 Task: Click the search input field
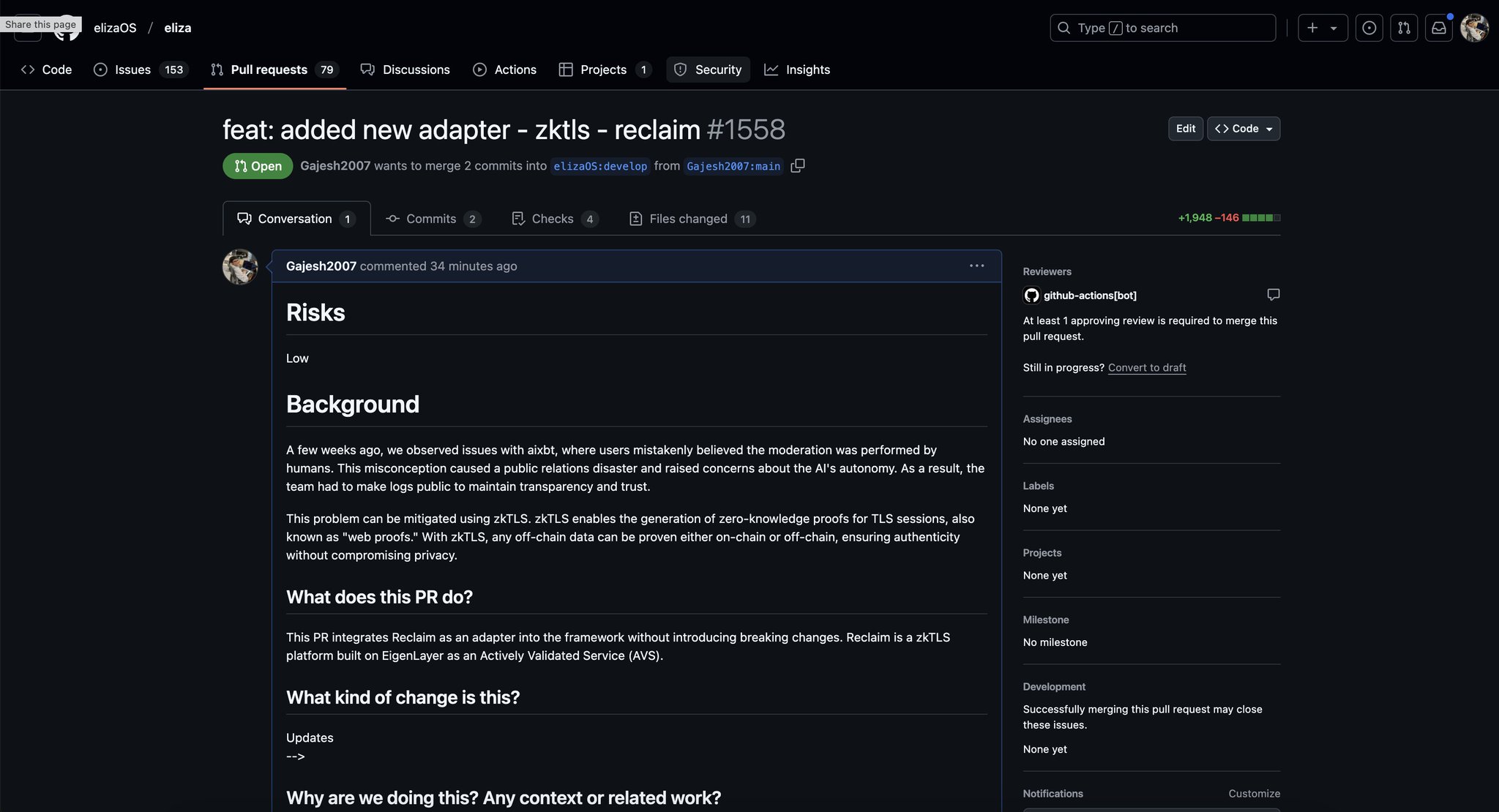tap(1162, 28)
